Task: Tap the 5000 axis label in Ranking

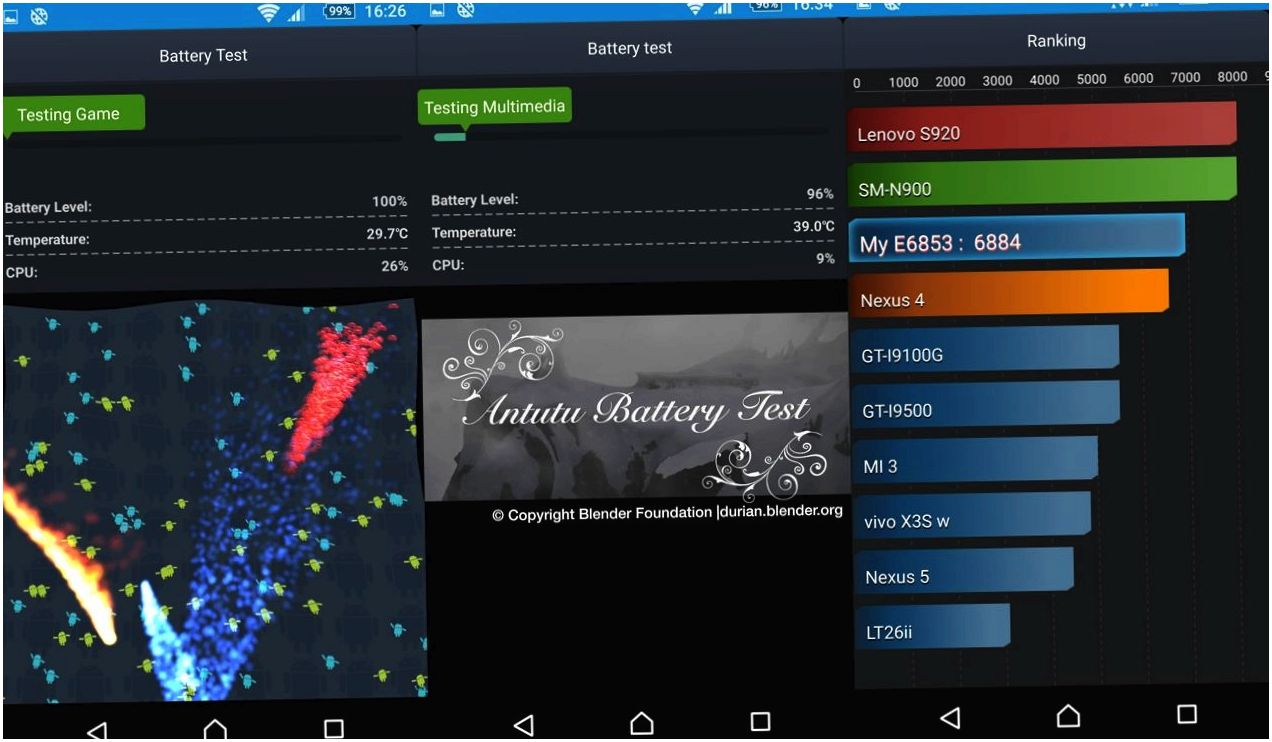Action: (1091, 79)
